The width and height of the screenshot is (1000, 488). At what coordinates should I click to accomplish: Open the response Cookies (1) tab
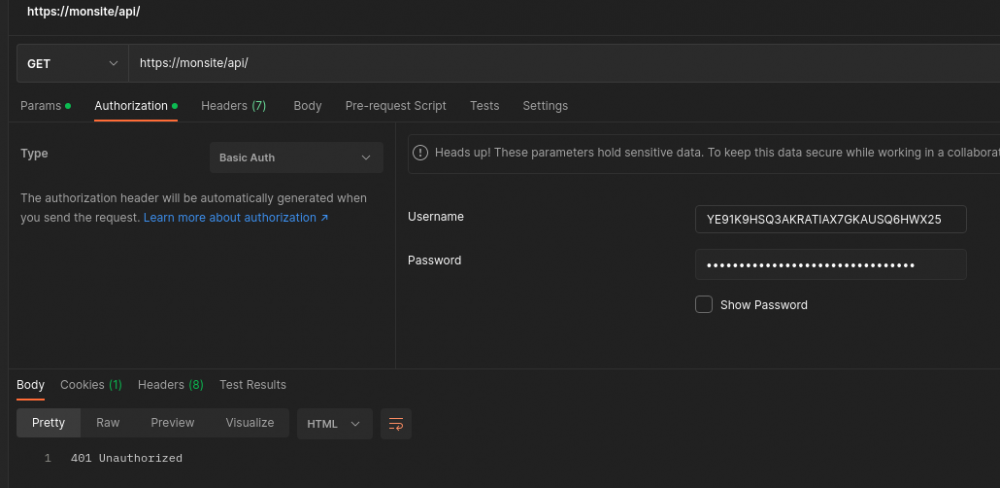click(91, 385)
